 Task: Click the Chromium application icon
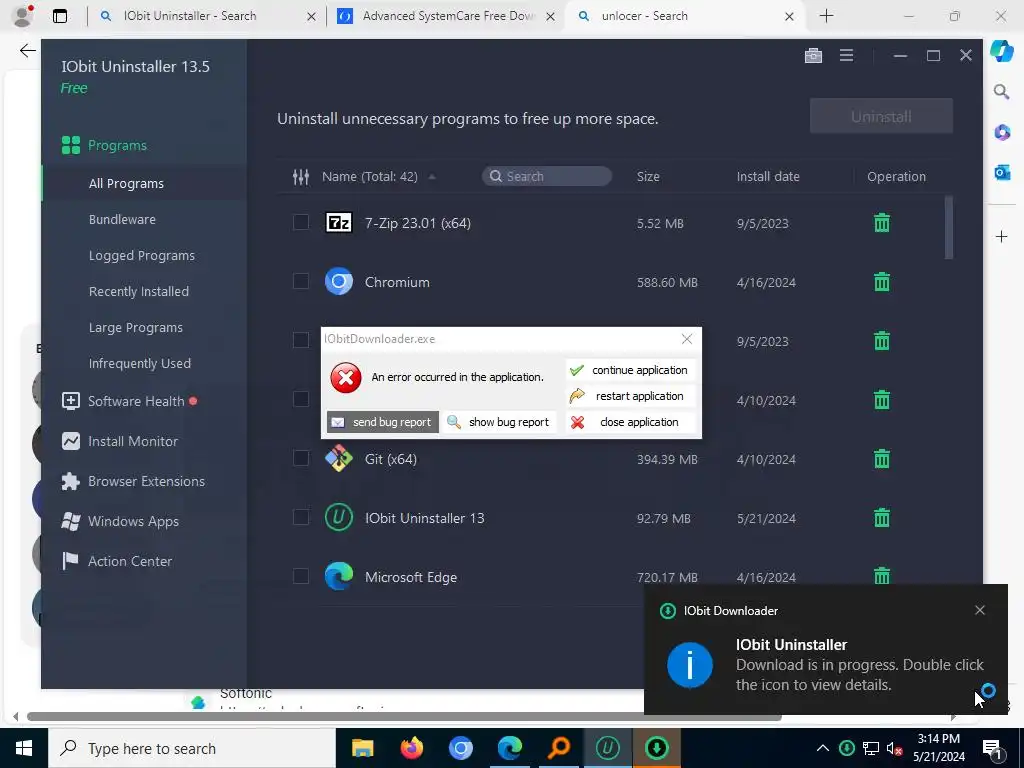coord(339,282)
